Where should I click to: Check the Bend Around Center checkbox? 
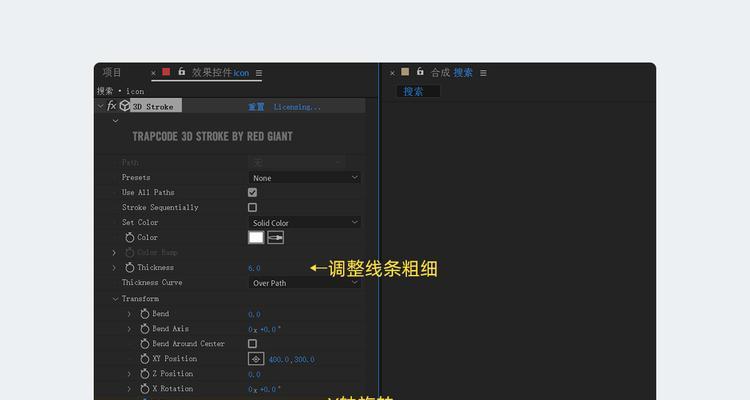[253, 344]
